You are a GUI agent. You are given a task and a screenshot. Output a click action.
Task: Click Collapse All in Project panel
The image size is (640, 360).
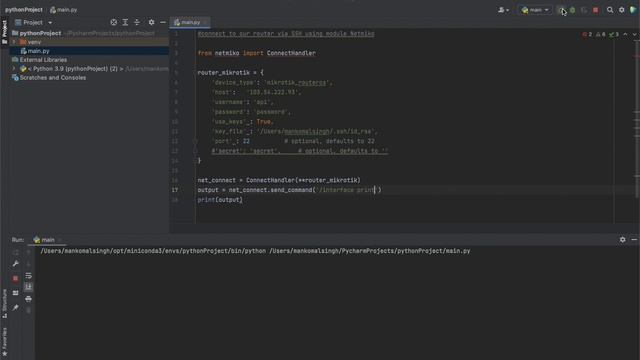tap(137, 22)
